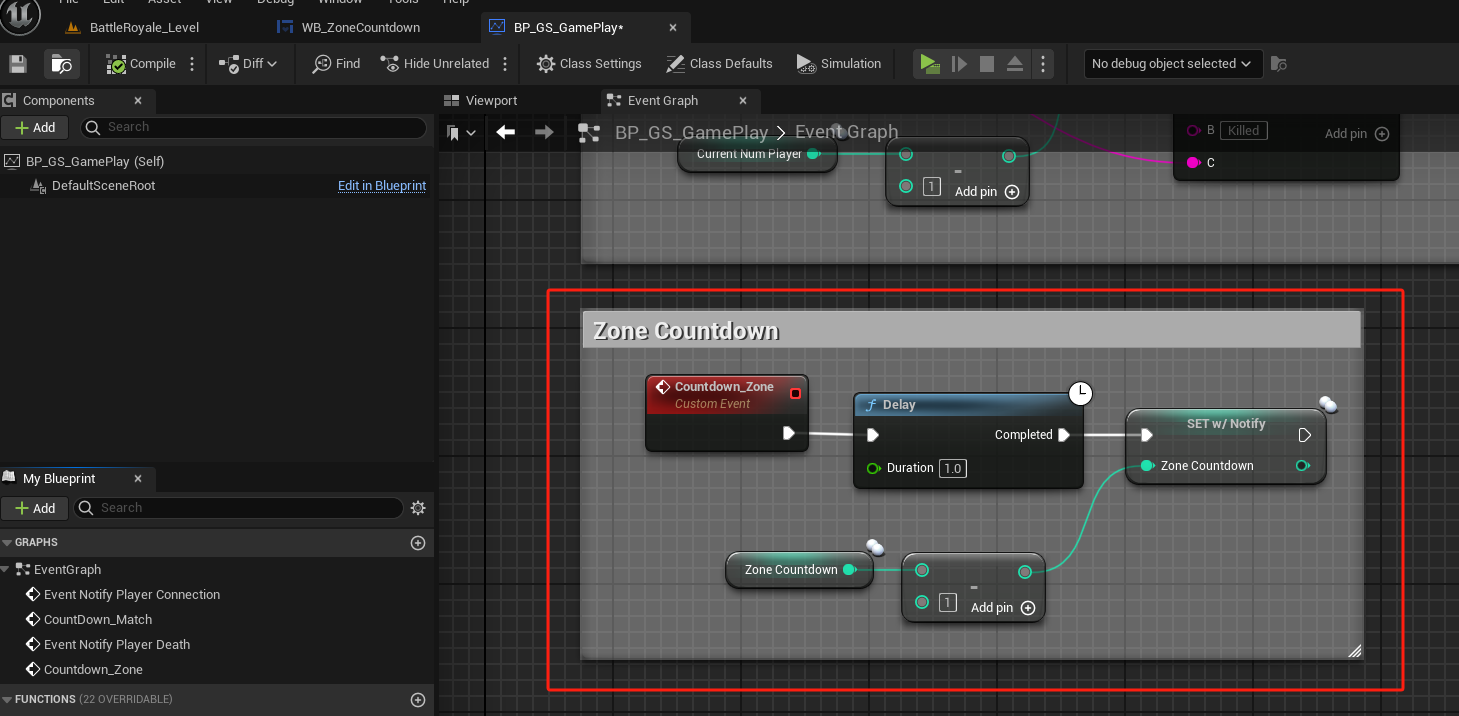Open My Blueprint settings gear
This screenshot has width=1459, height=716.
coord(418,508)
